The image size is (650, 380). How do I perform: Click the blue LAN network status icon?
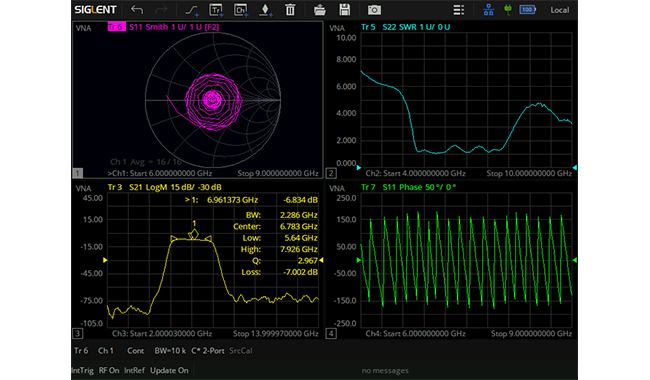488,10
